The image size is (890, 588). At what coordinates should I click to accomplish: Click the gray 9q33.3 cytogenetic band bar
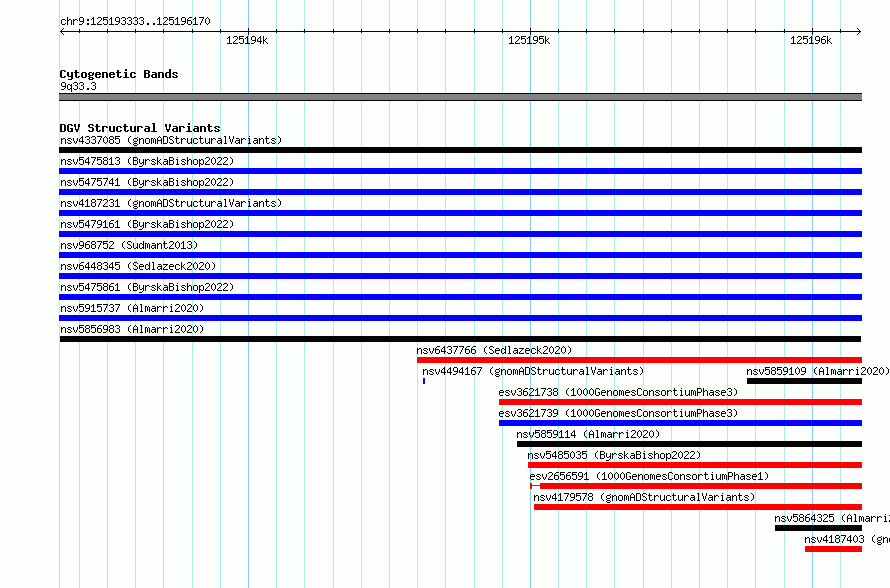point(460,97)
